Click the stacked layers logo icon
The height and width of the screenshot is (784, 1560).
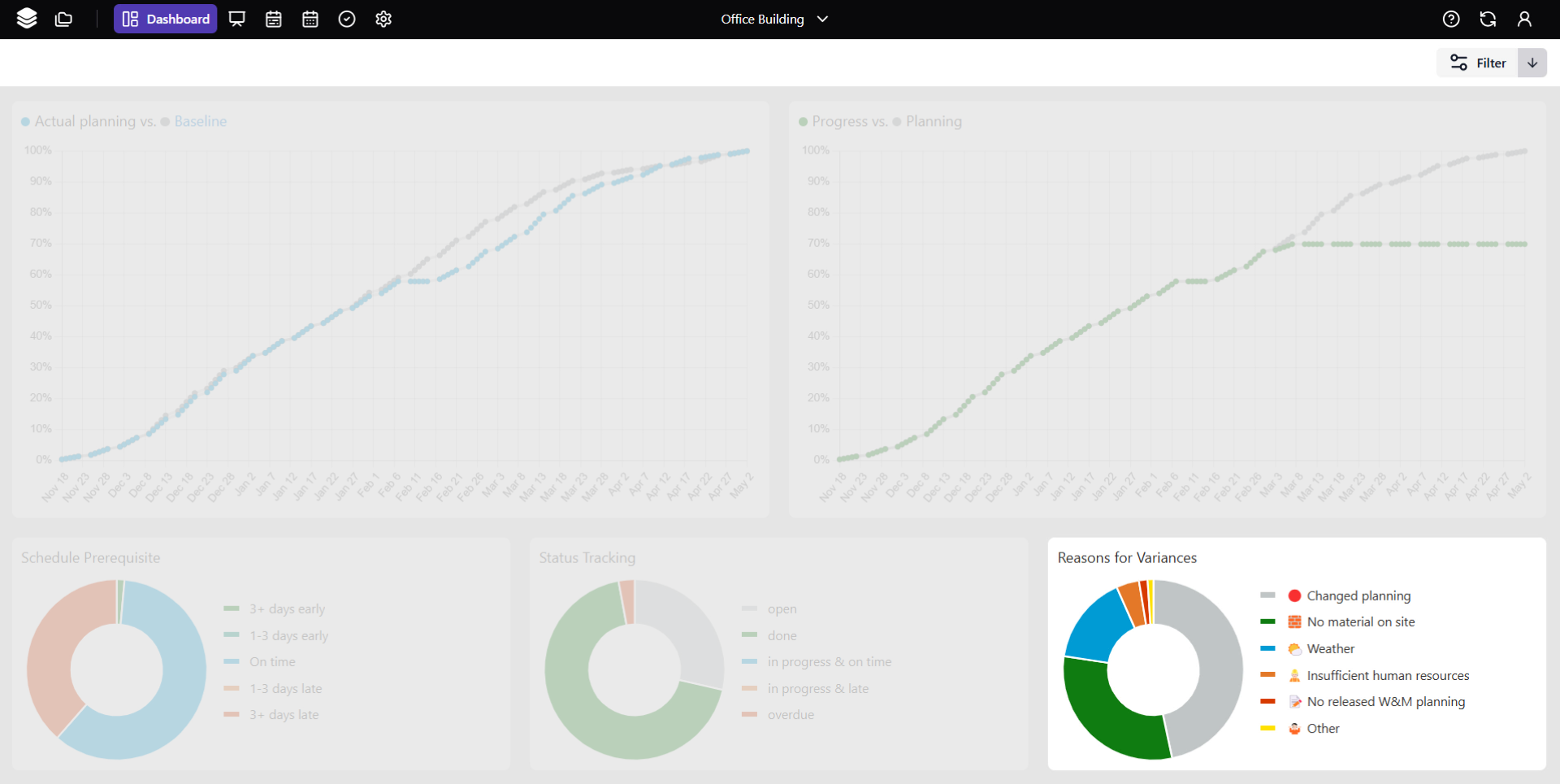point(27,19)
